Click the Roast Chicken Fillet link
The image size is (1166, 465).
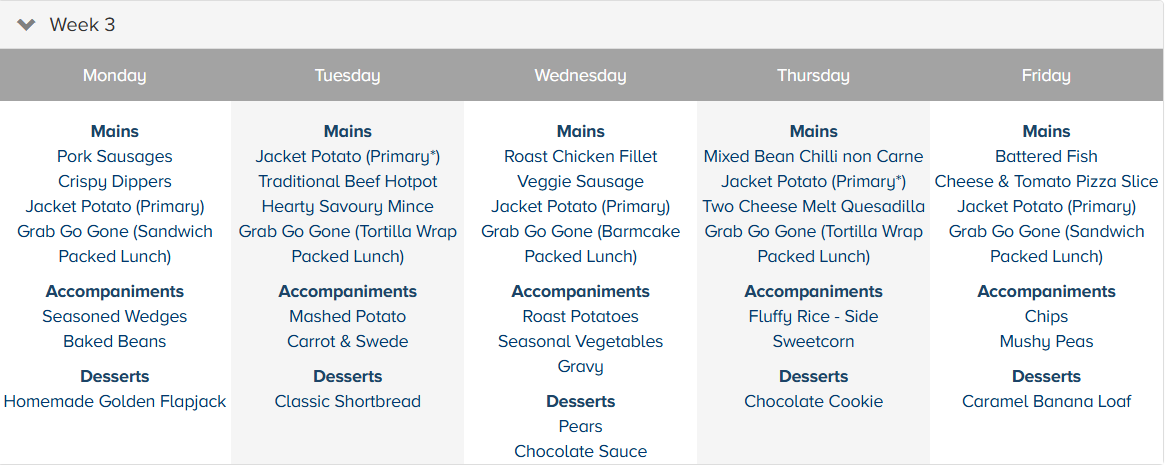point(580,157)
